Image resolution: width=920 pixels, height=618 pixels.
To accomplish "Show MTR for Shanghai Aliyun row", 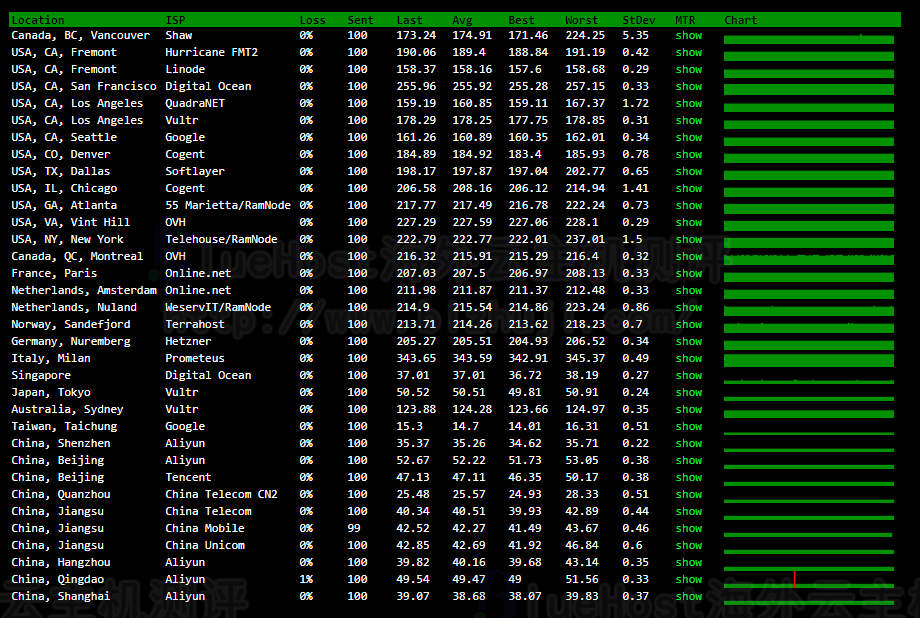I will coord(688,597).
